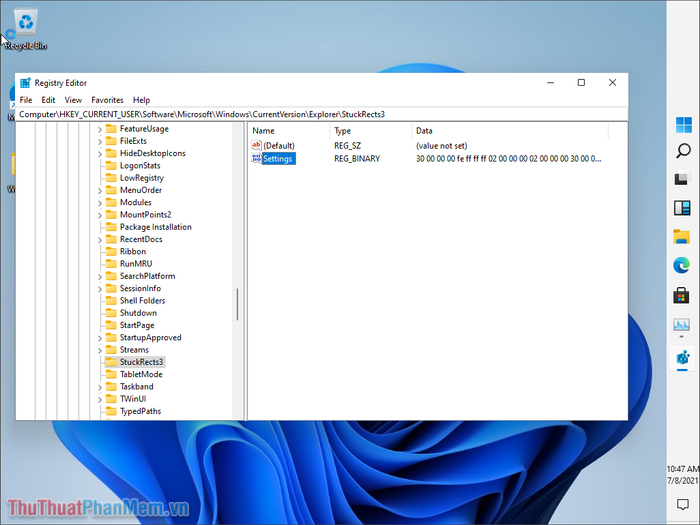The width and height of the screenshot is (700, 525).
Task: Open the Favorites menu
Action: [x=107, y=100]
